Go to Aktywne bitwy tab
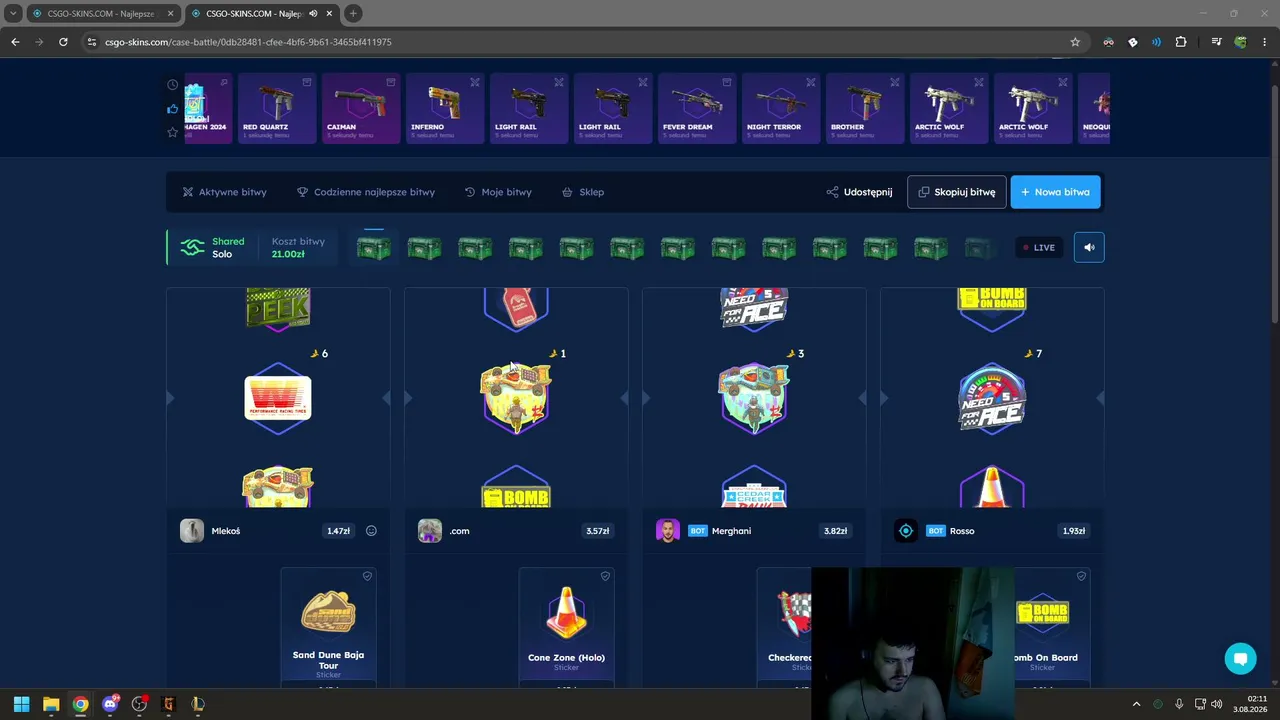Image resolution: width=1280 pixels, height=720 pixels. coord(224,192)
